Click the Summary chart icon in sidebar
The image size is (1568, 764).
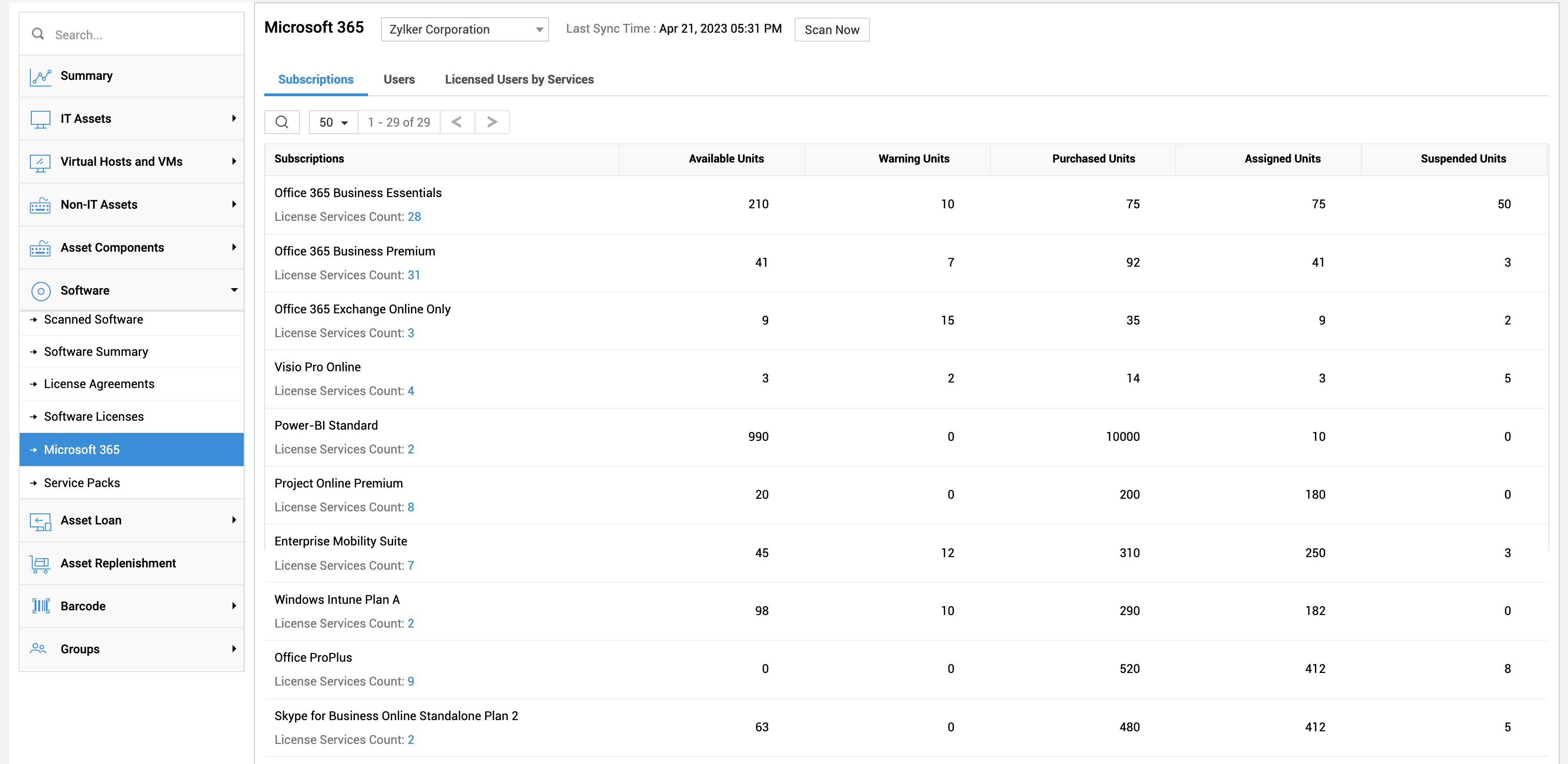pyautogui.click(x=40, y=77)
